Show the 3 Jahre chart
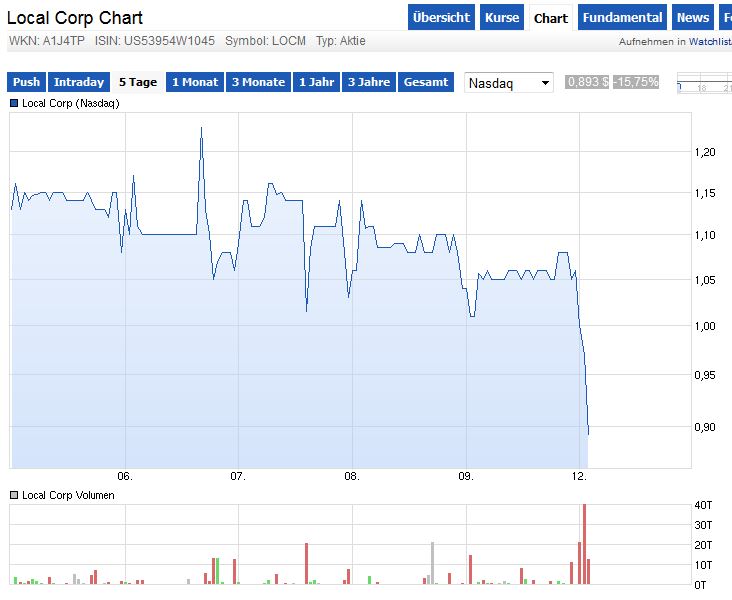This screenshot has width=732, height=600. tap(368, 82)
